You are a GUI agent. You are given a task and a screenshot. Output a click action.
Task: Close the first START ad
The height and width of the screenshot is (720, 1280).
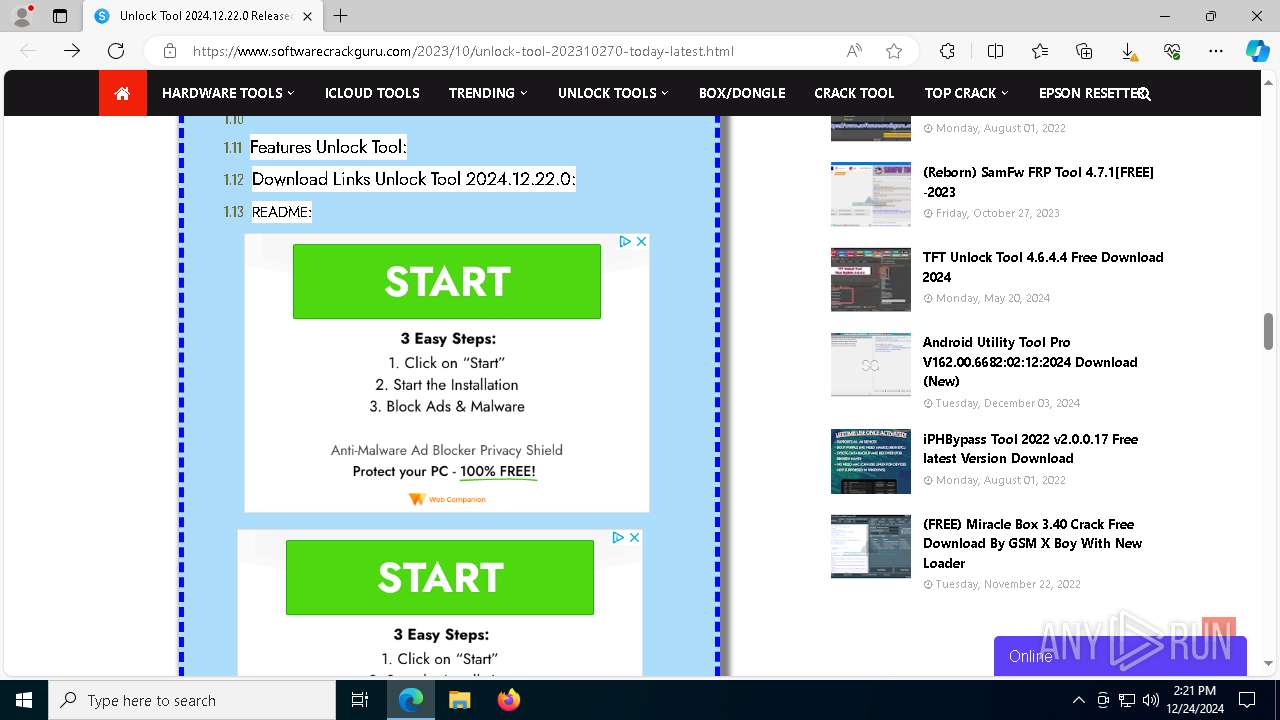point(642,241)
